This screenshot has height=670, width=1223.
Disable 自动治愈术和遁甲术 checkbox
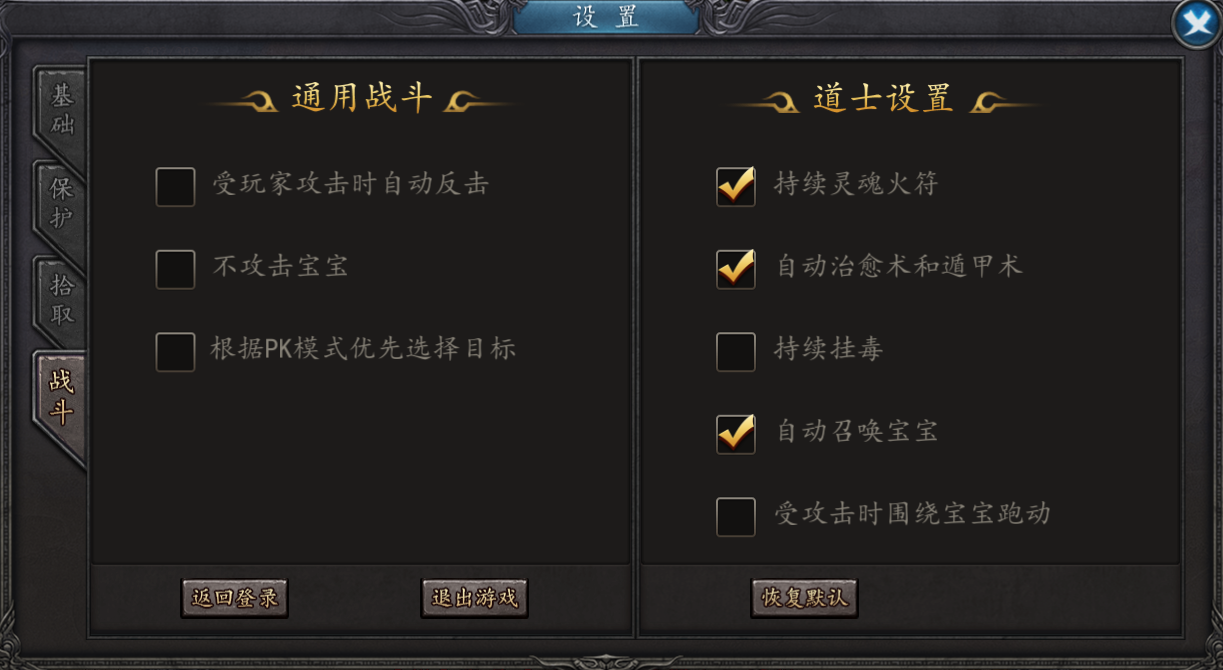click(x=736, y=269)
